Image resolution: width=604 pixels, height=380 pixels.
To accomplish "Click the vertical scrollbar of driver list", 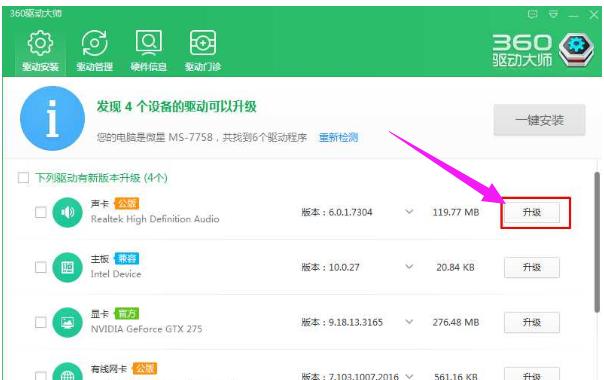I will 597,242.
